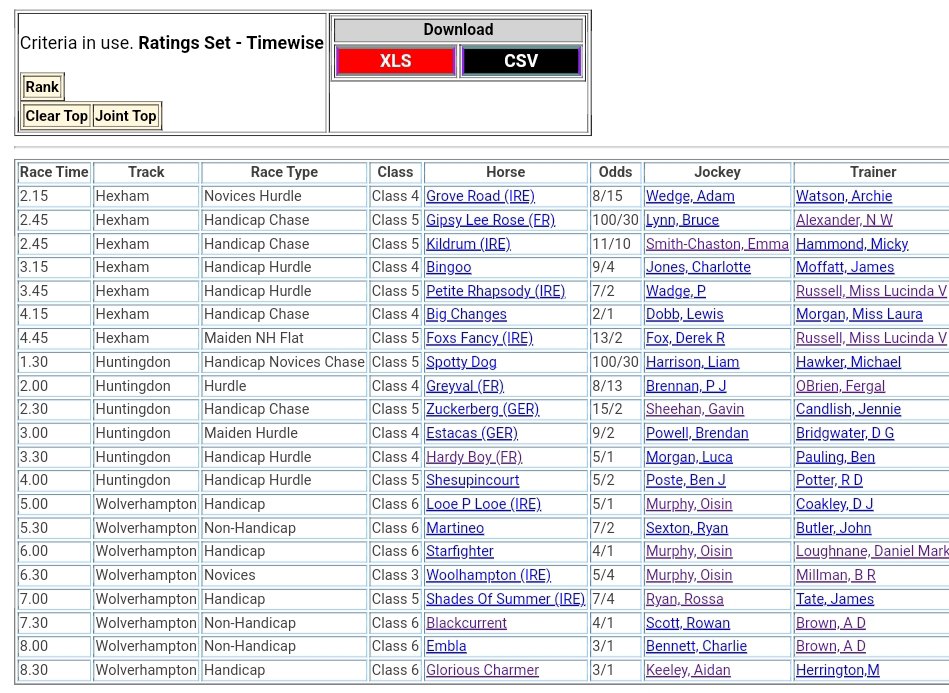
Task: Open horse Glorious Charmer link
Action: (482, 670)
